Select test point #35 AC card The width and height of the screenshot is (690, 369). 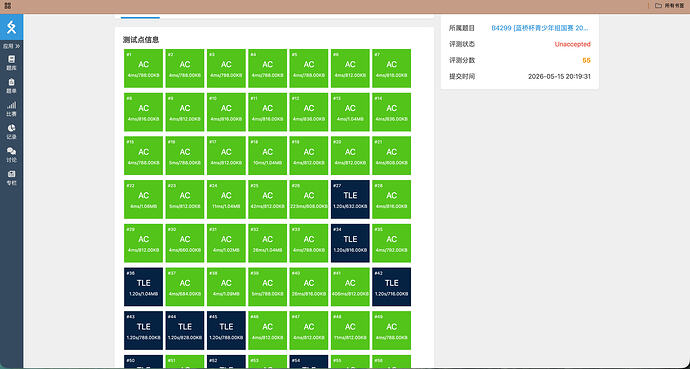[x=392, y=243]
